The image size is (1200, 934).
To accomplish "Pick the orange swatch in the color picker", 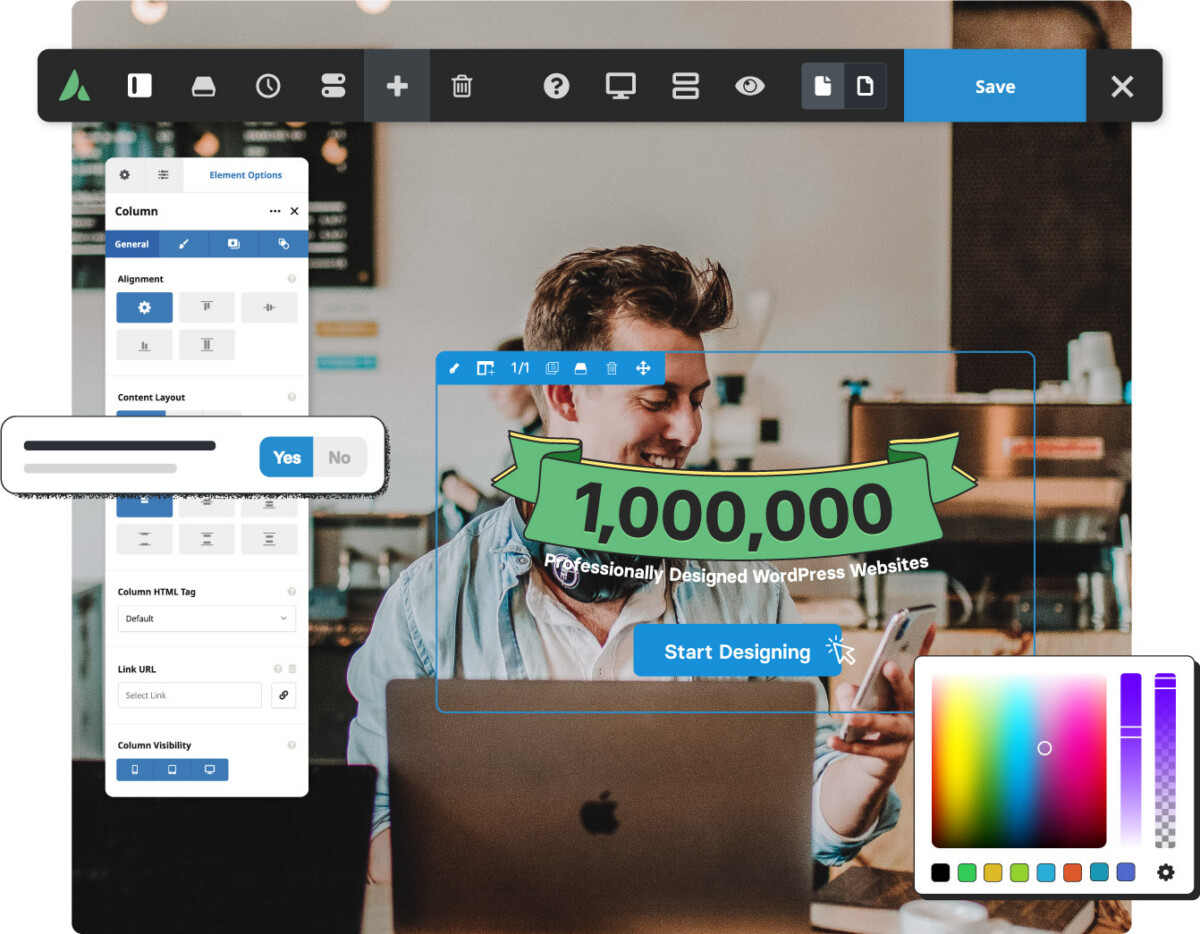I will 1072,872.
